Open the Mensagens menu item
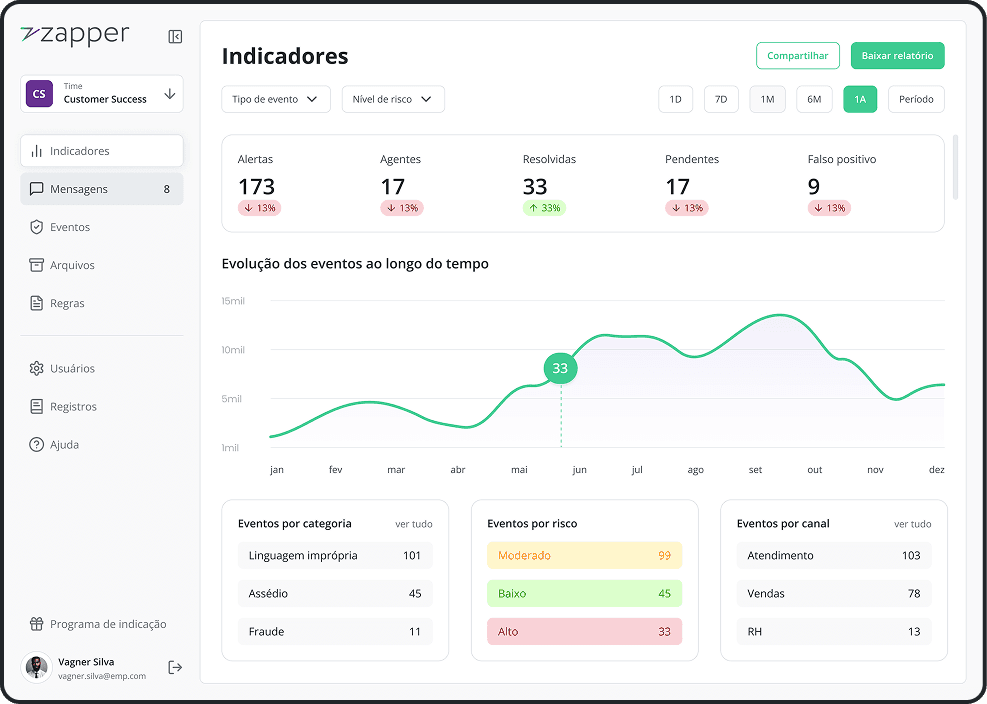The image size is (987, 704). 102,189
